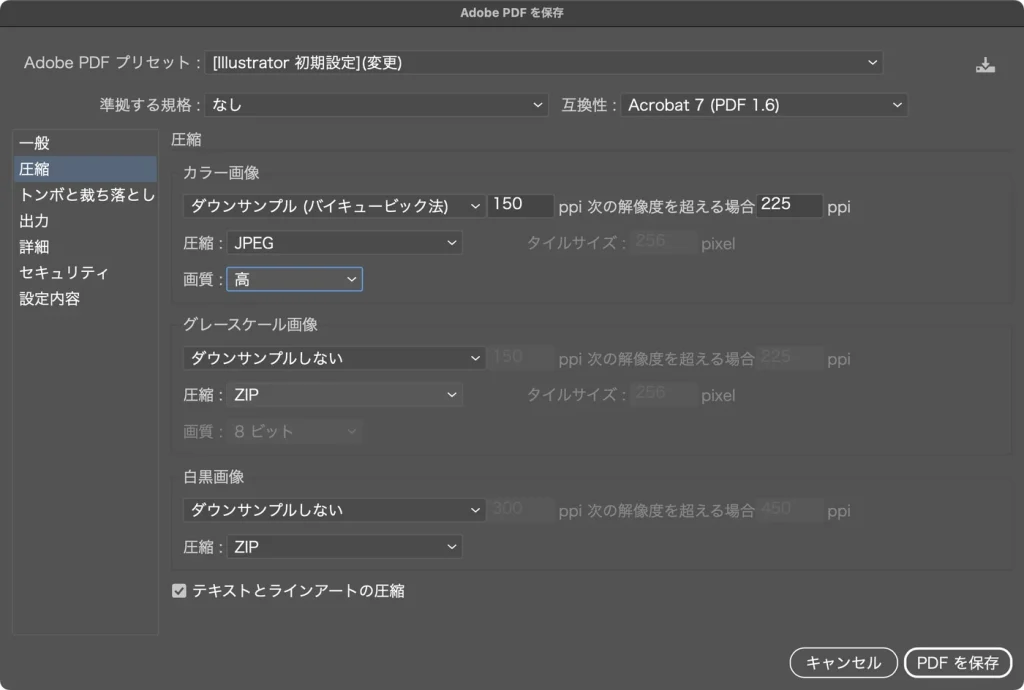Click the save preset download icon
Viewport: 1024px width, 690px height.
pyautogui.click(x=985, y=65)
